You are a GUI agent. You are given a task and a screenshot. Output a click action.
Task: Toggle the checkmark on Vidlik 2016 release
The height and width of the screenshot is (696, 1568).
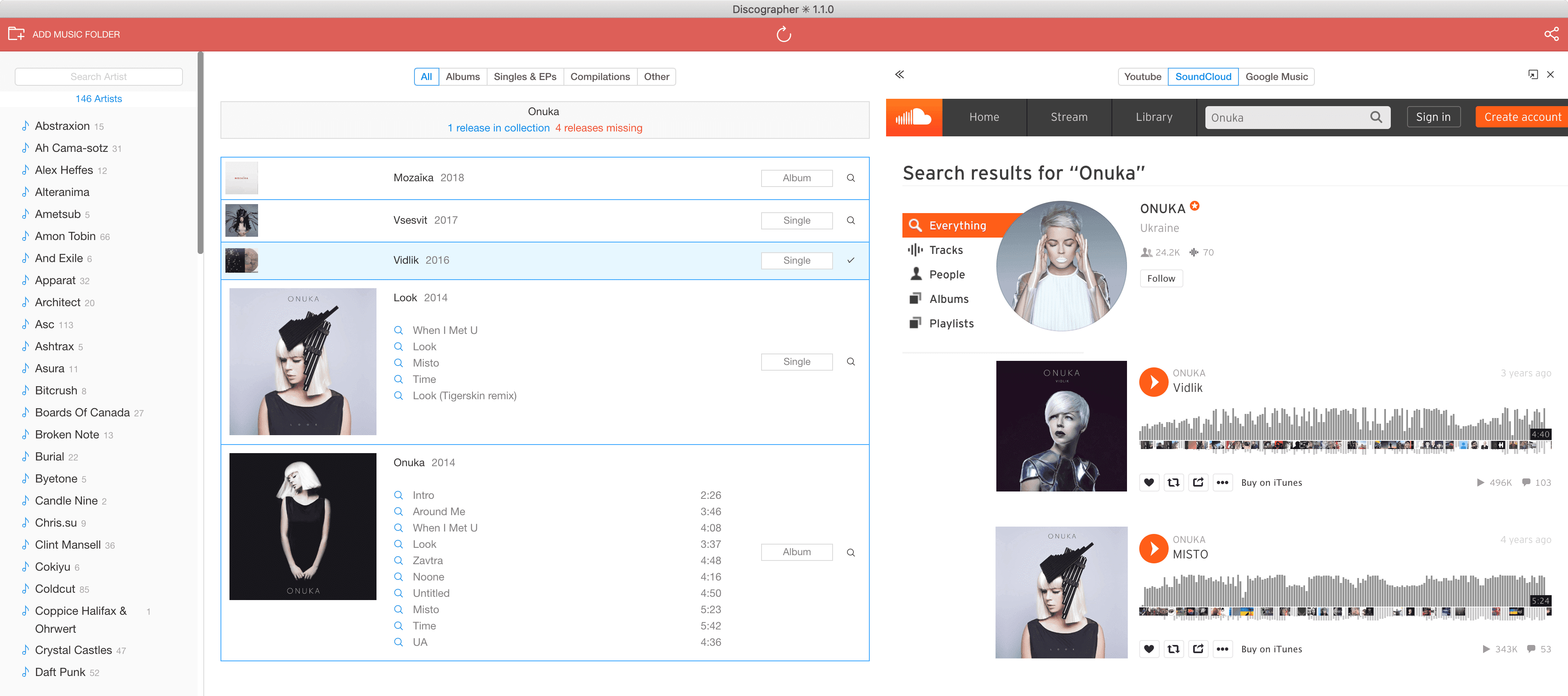point(850,260)
